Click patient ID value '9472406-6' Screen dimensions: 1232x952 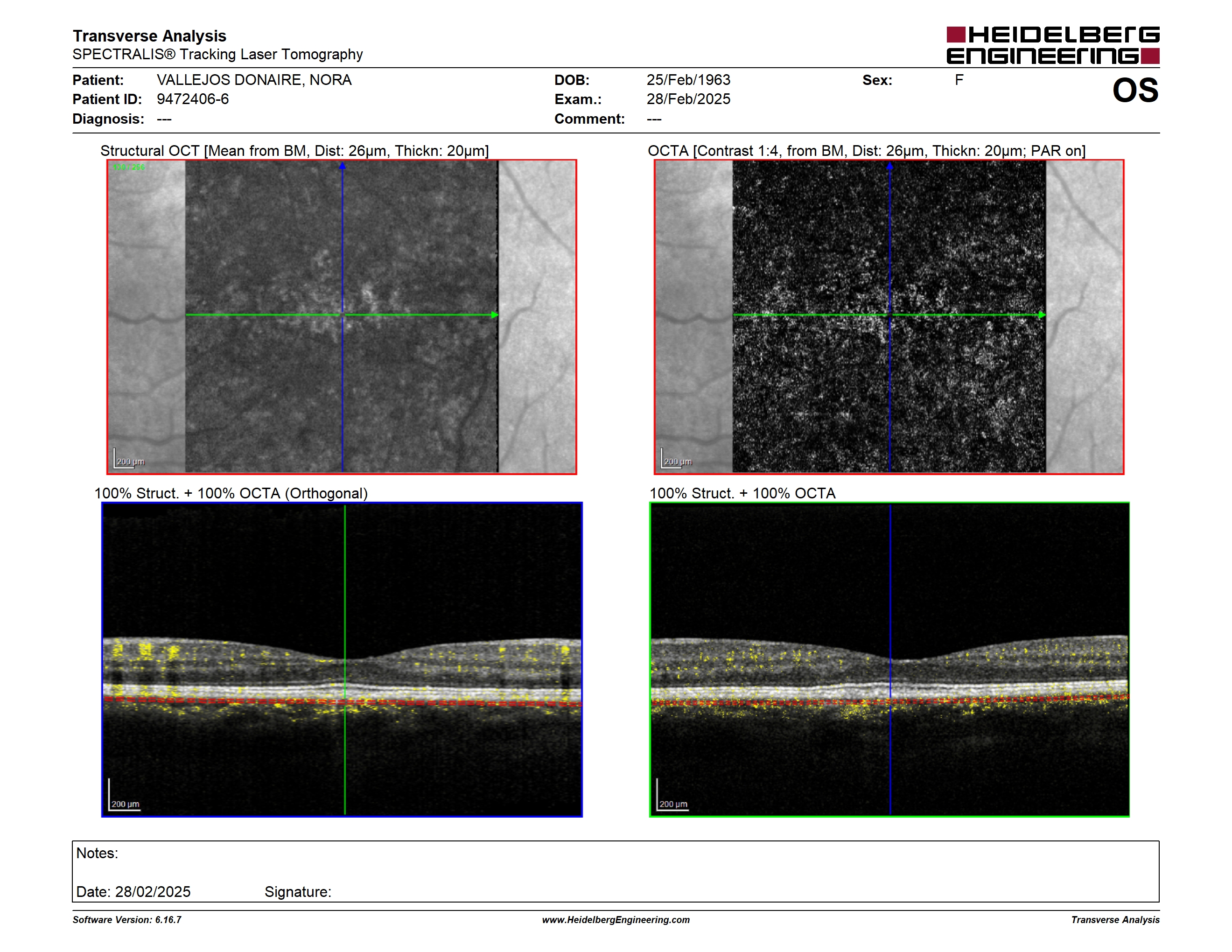tap(192, 99)
